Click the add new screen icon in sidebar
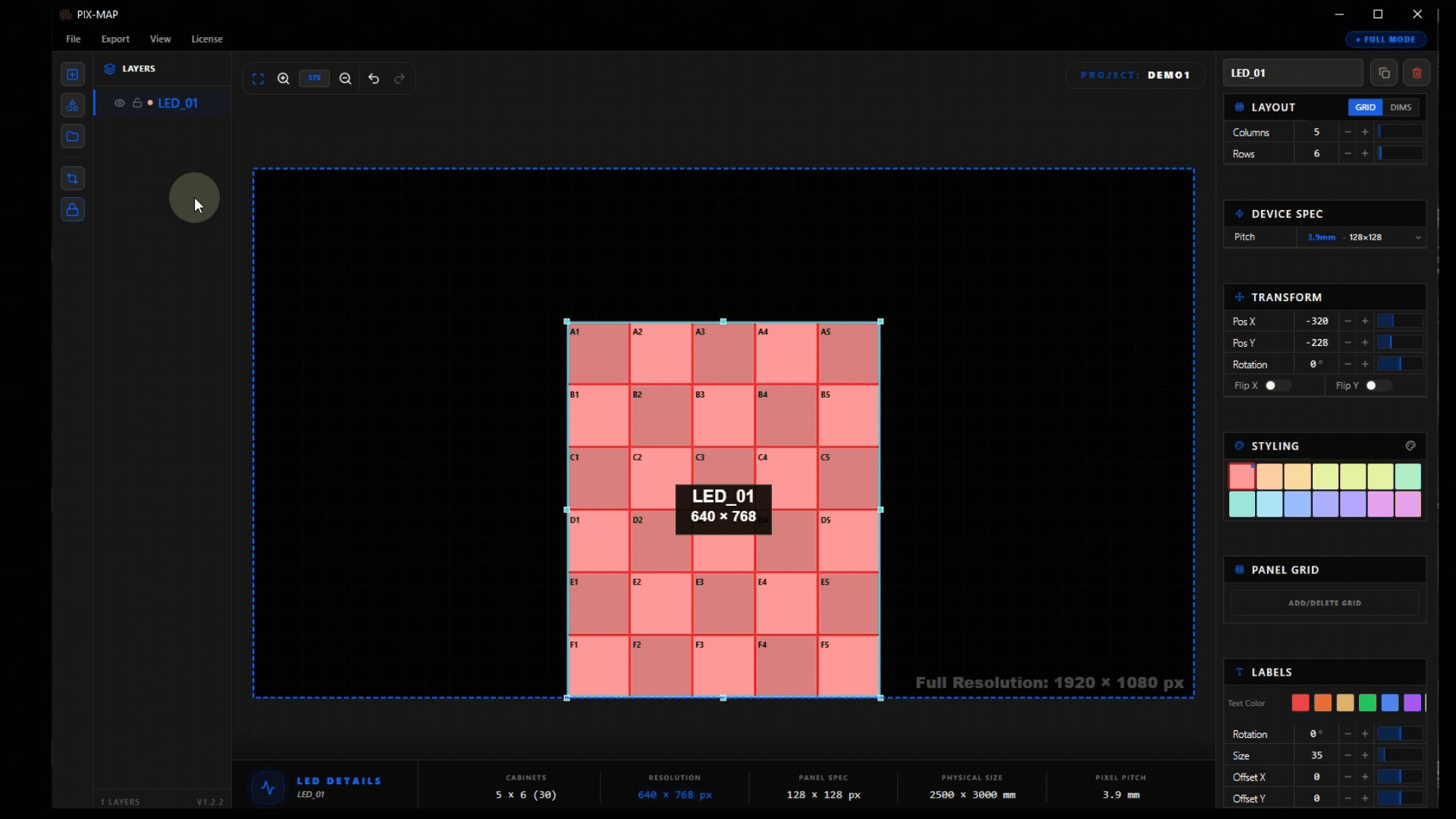 (x=72, y=74)
